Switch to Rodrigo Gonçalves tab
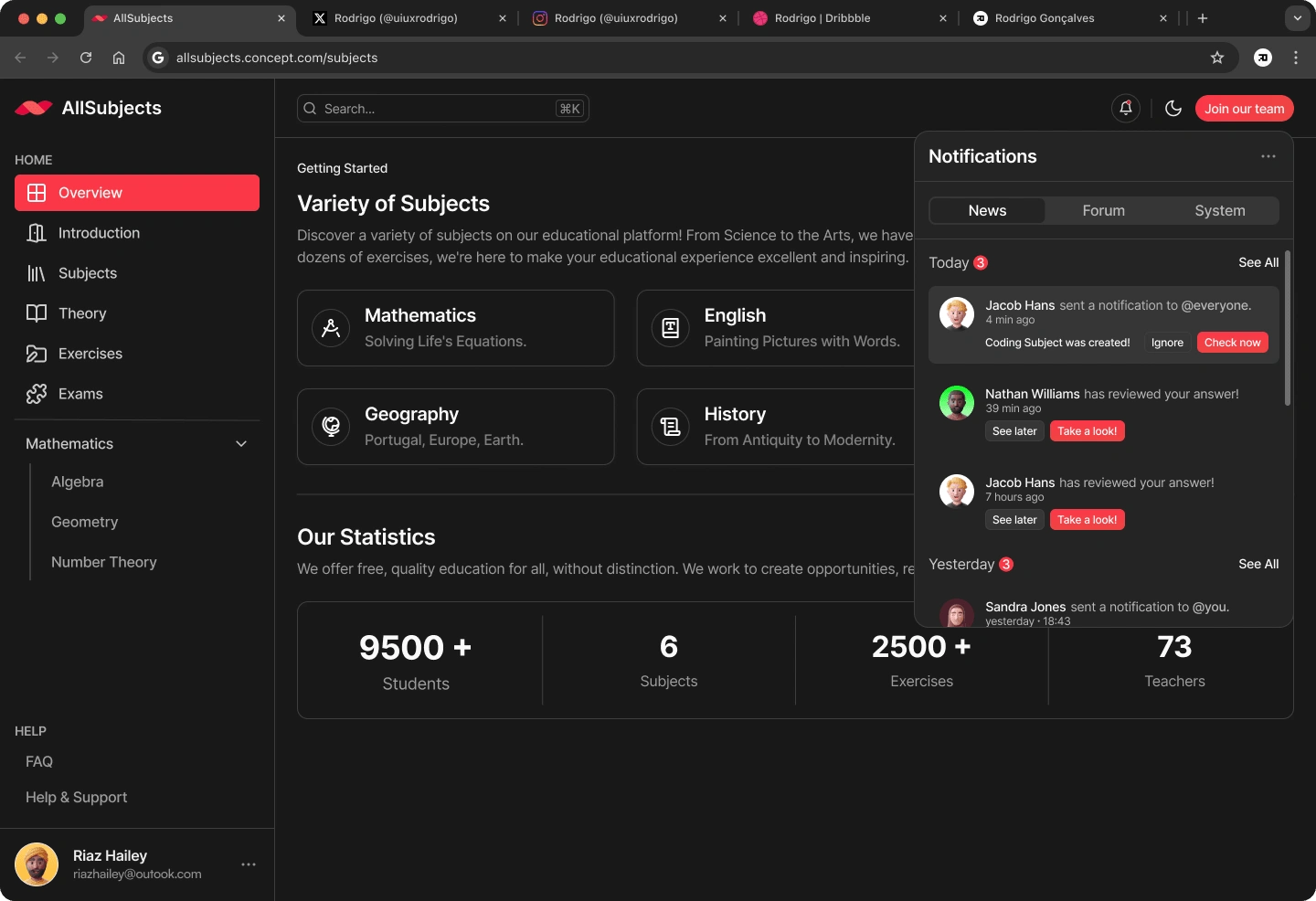This screenshot has width=1316, height=901. pos(1070,18)
